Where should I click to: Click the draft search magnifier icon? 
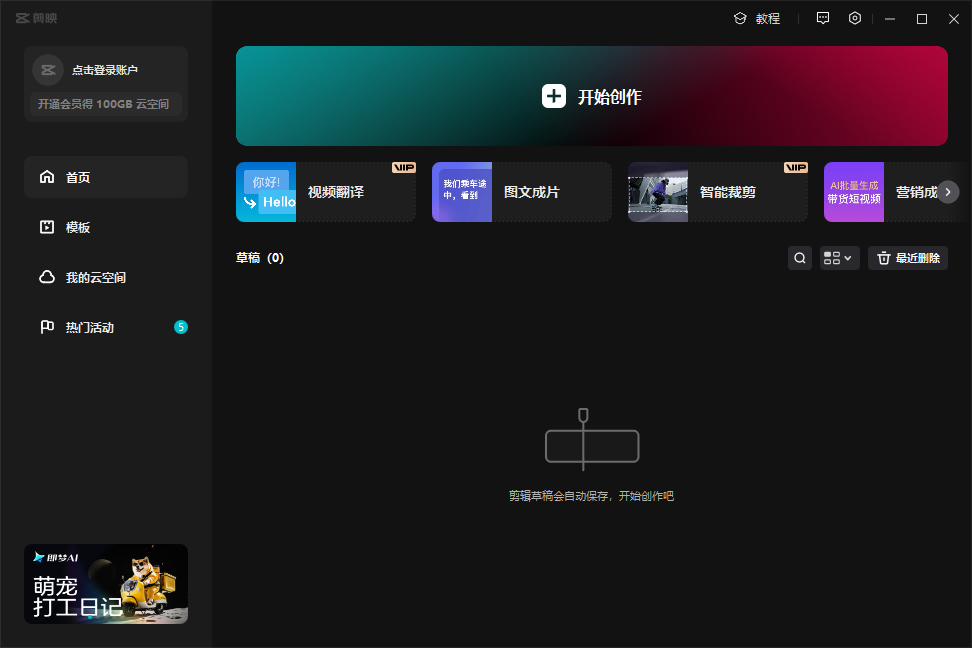(x=800, y=258)
